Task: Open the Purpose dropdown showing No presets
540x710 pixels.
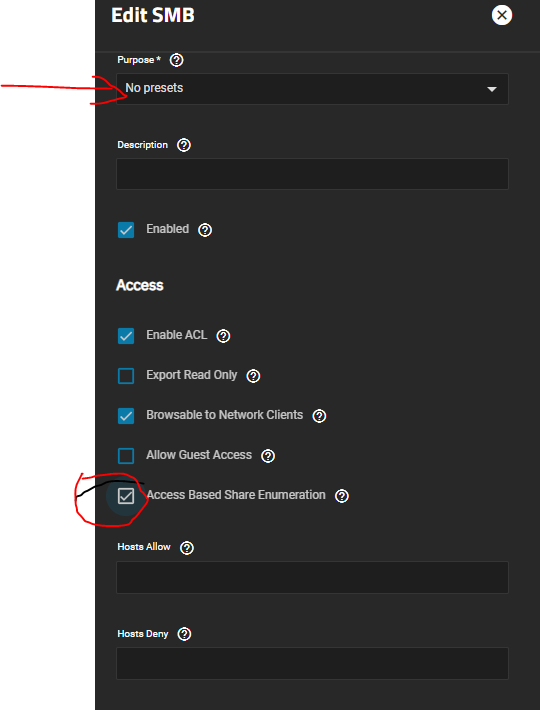Action: (312, 89)
